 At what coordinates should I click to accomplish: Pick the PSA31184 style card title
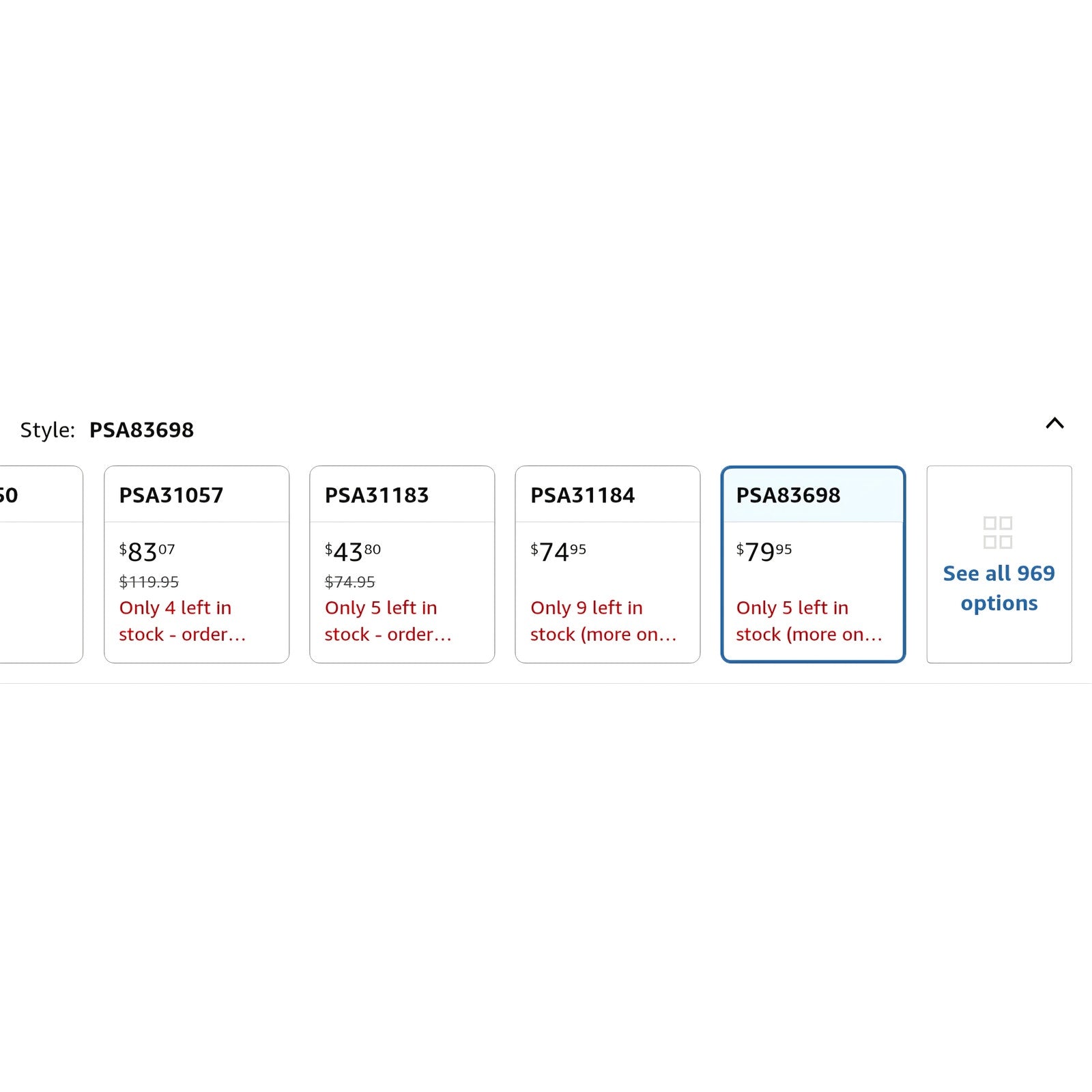click(x=582, y=495)
